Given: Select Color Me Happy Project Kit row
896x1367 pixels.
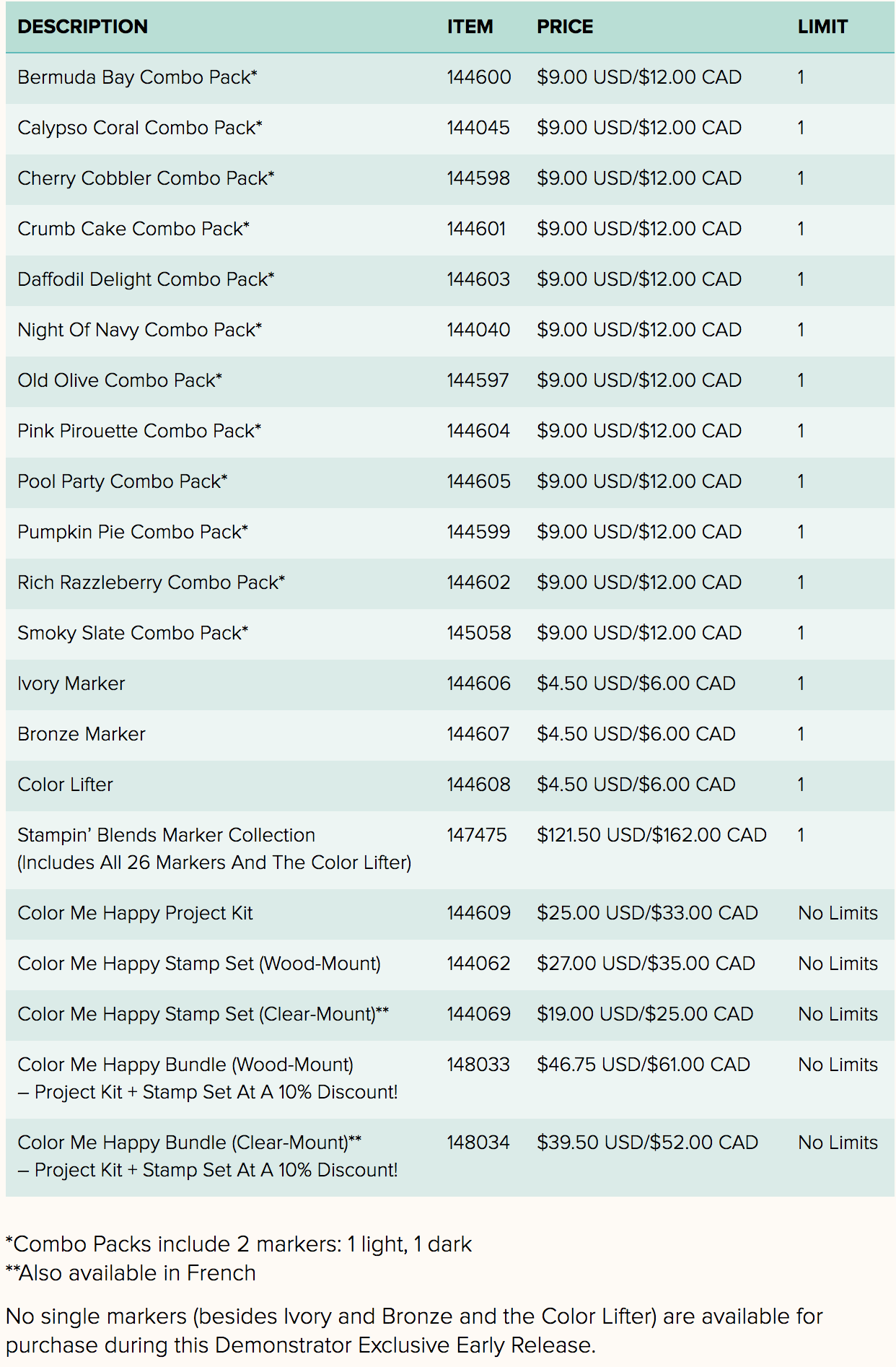Looking at the screenshot, I should pos(135,913).
